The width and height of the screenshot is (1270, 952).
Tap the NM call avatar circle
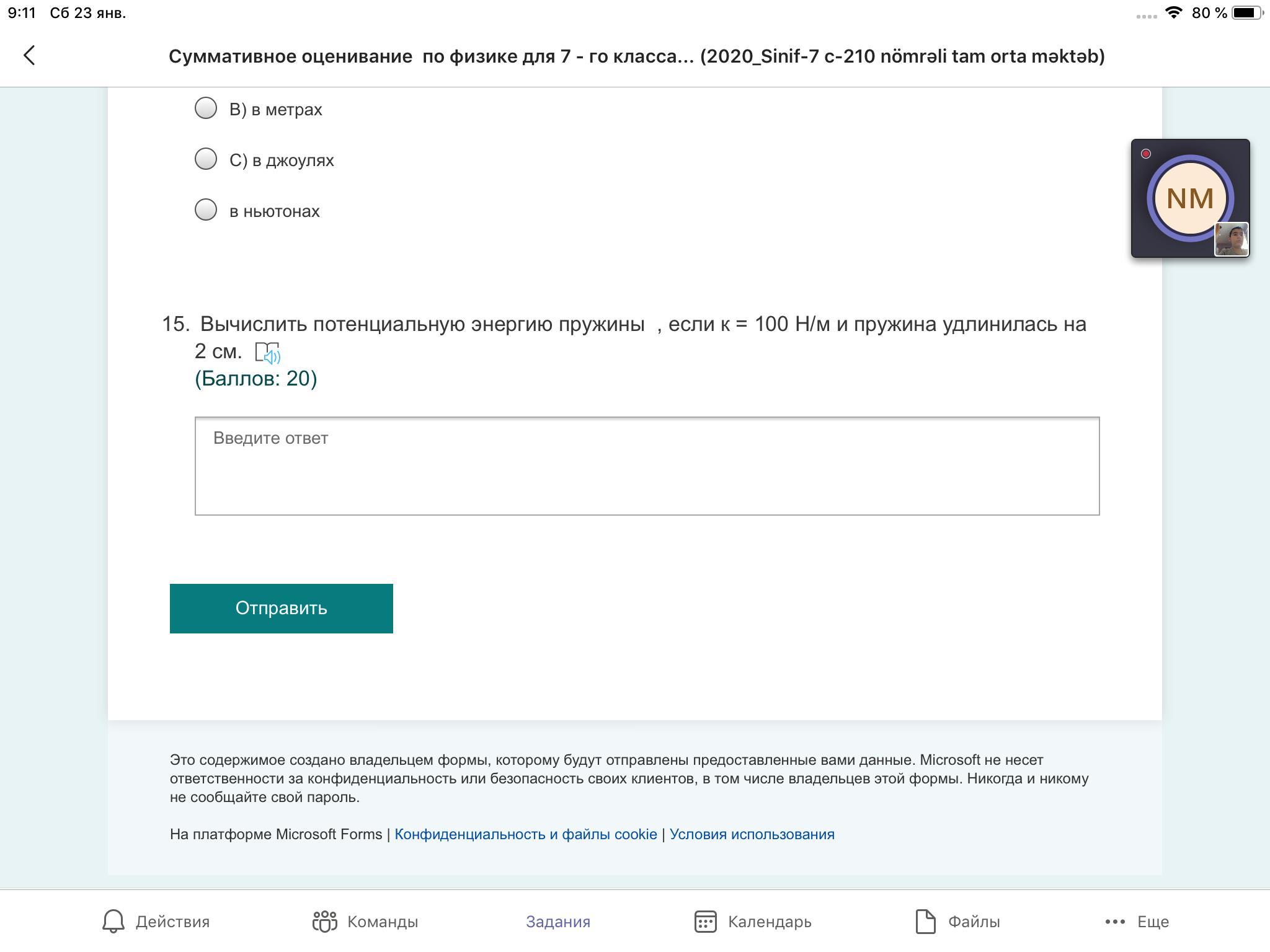(x=1190, y=199)
